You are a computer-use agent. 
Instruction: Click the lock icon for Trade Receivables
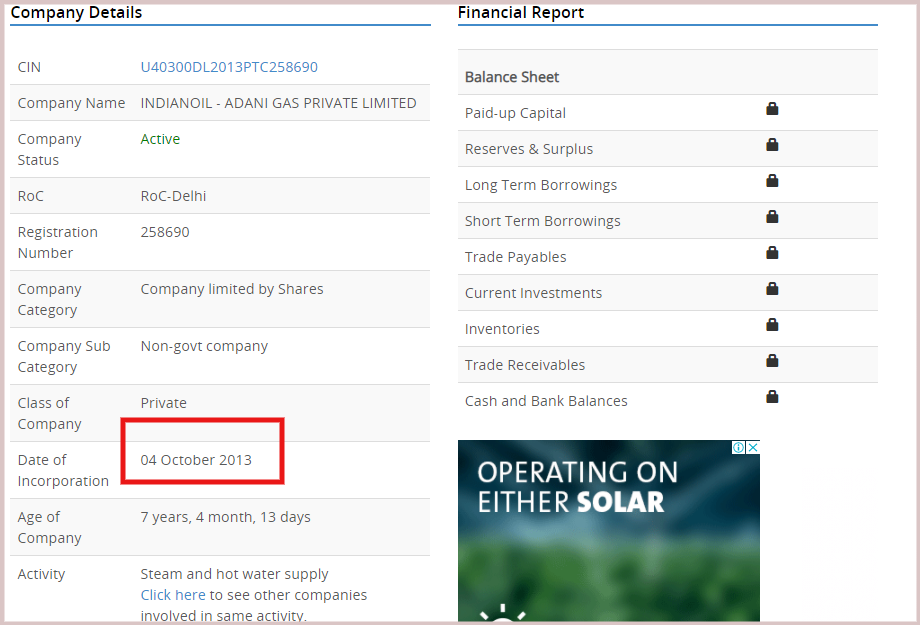click(x=772, y=360)
